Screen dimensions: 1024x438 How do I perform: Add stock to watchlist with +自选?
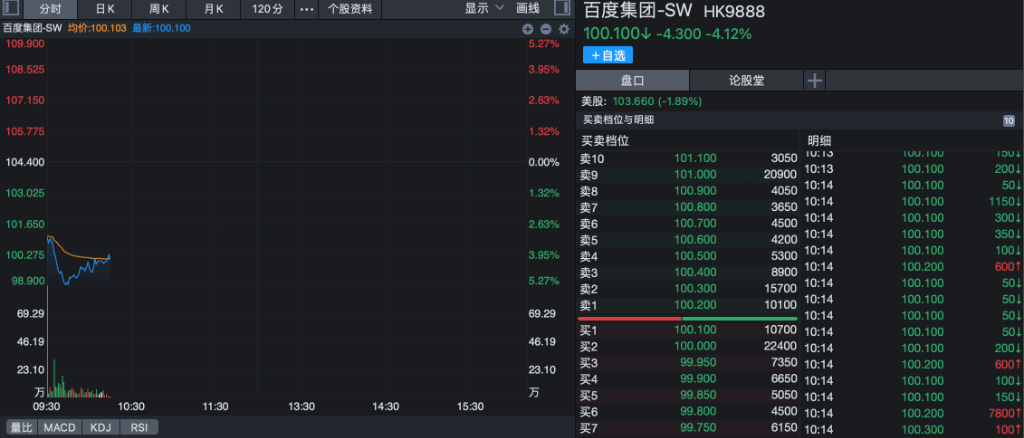point(608,55)
